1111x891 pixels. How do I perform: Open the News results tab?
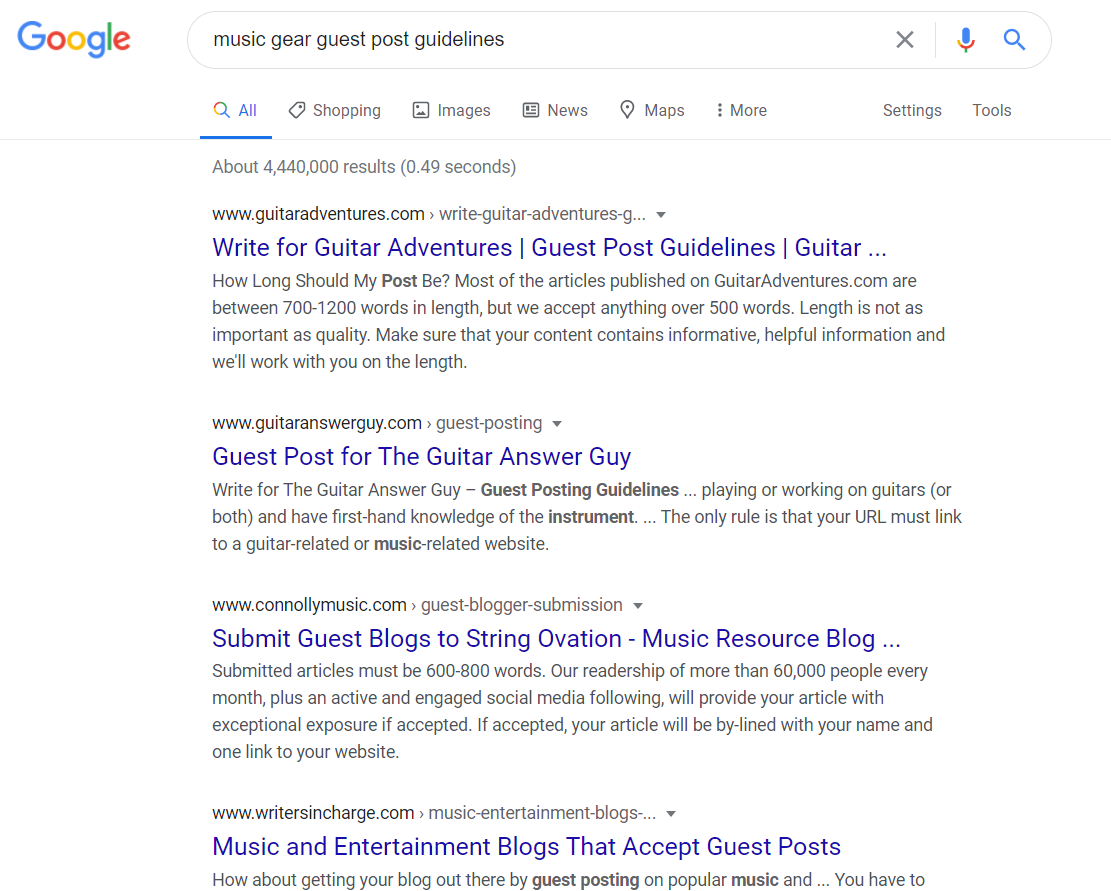click(x=555, y=111)
